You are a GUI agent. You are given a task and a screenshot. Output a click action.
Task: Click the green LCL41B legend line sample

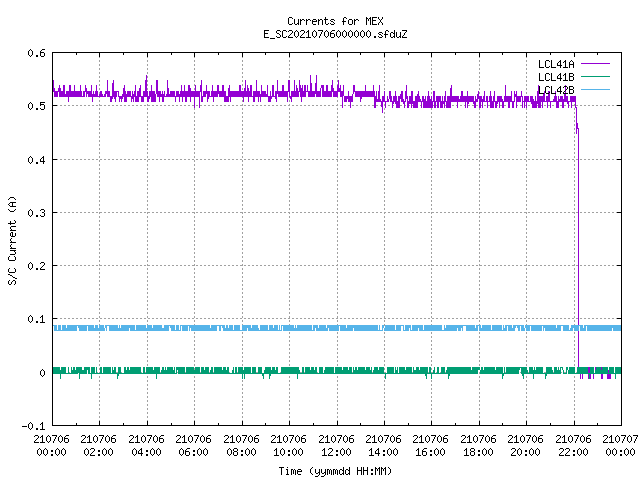click(595, 76)
